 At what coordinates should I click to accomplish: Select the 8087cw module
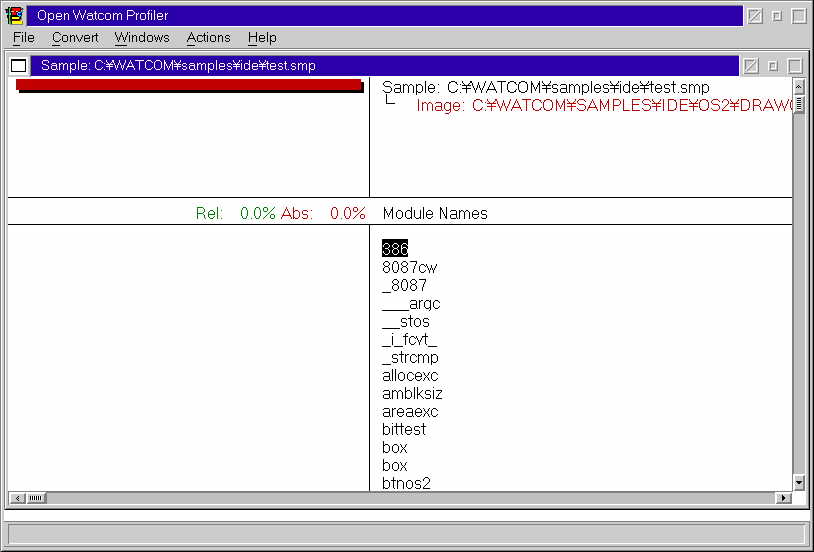coord(409,267)
